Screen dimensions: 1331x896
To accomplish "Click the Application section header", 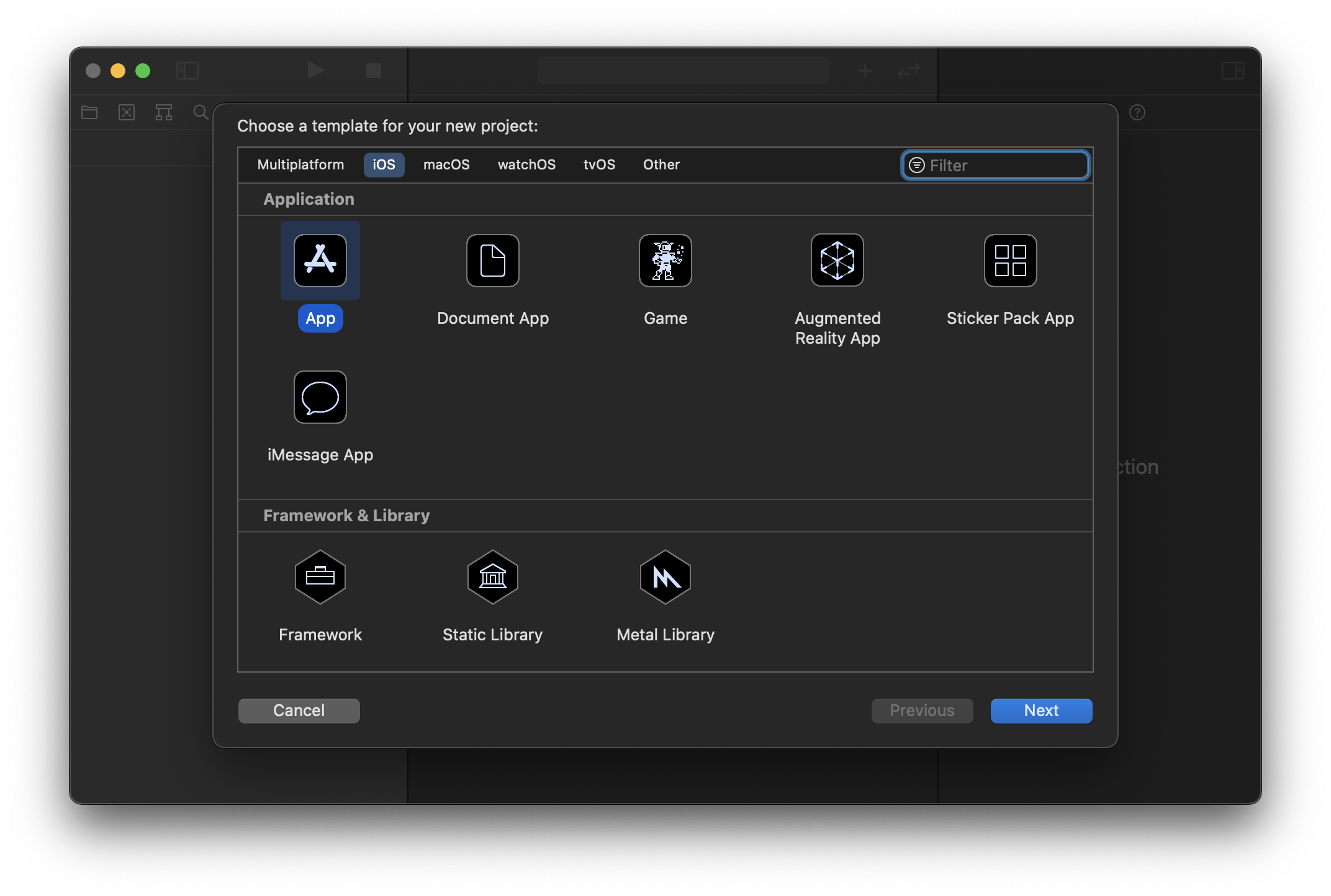I will click(x=309, y=199).
